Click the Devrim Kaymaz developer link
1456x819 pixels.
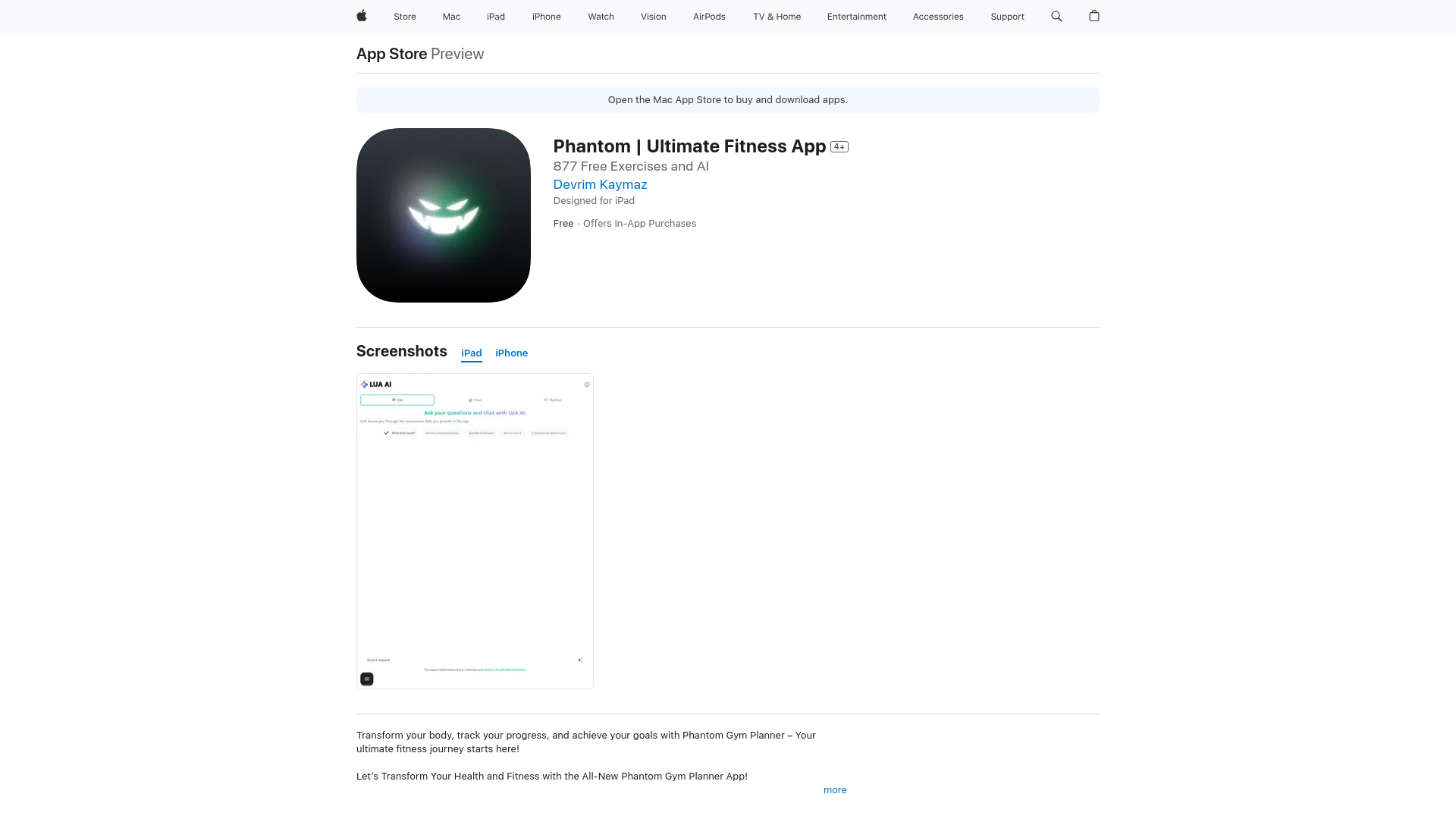[600, 184]
